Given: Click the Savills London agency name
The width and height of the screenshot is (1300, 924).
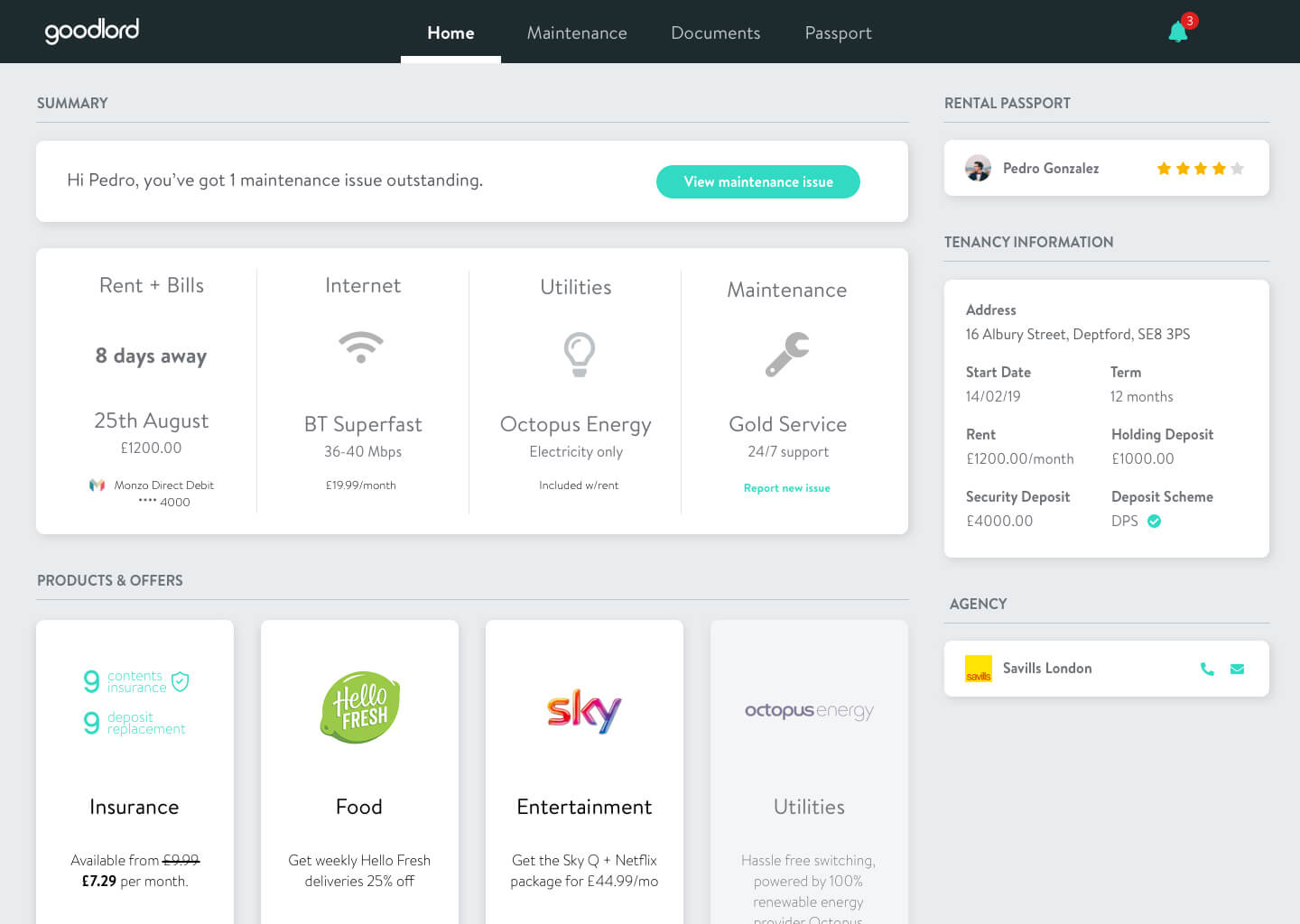Looking at the screenshot, I should [x=1047, y=669].
